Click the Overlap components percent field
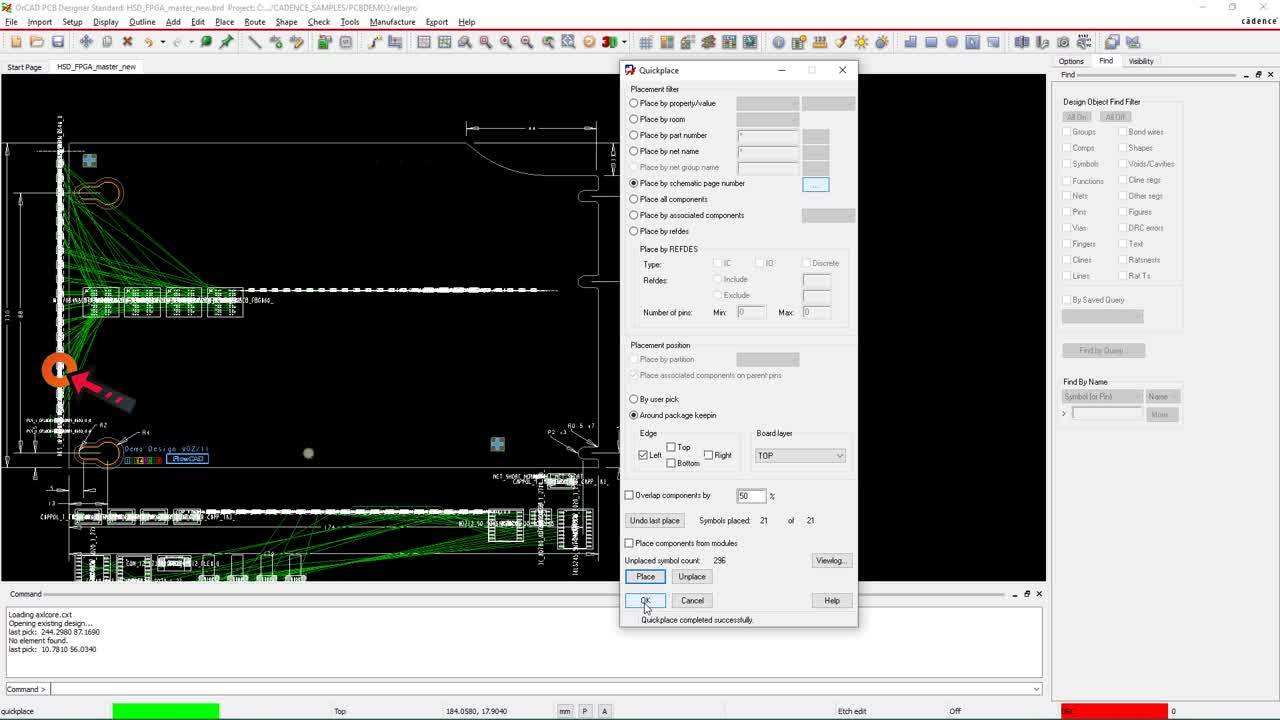 pyautogui.click(x=751, y=496)
